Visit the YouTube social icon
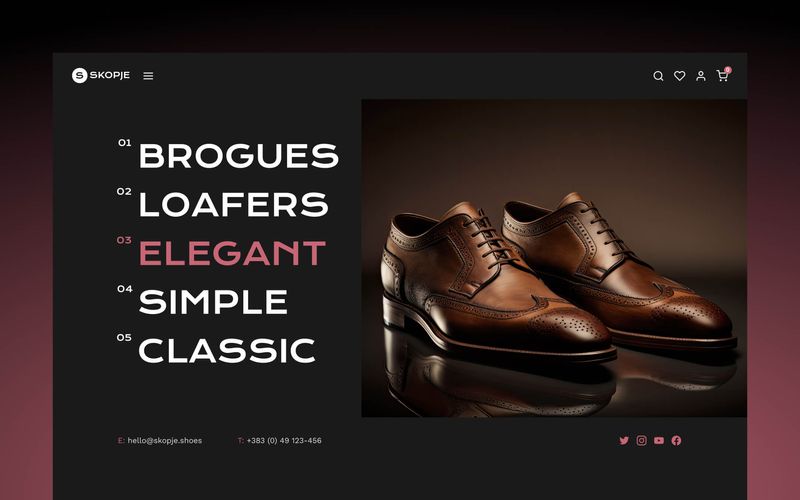Screen dimensions: 800x500 coord(659,440)
